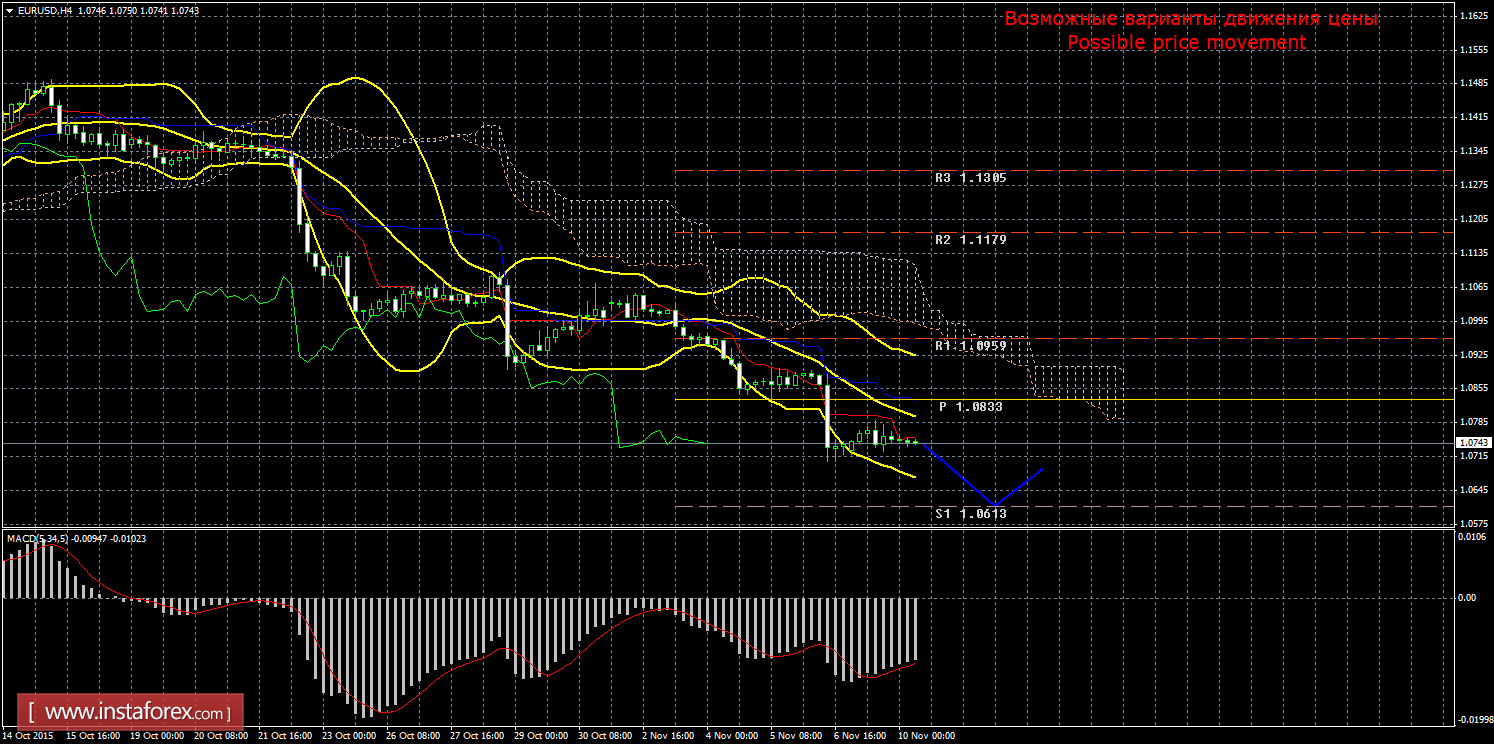This screenshot has height=744, width=1494.
Task: Click the '10 Nov 00:00' time axis label
Action: pos(926,735)
